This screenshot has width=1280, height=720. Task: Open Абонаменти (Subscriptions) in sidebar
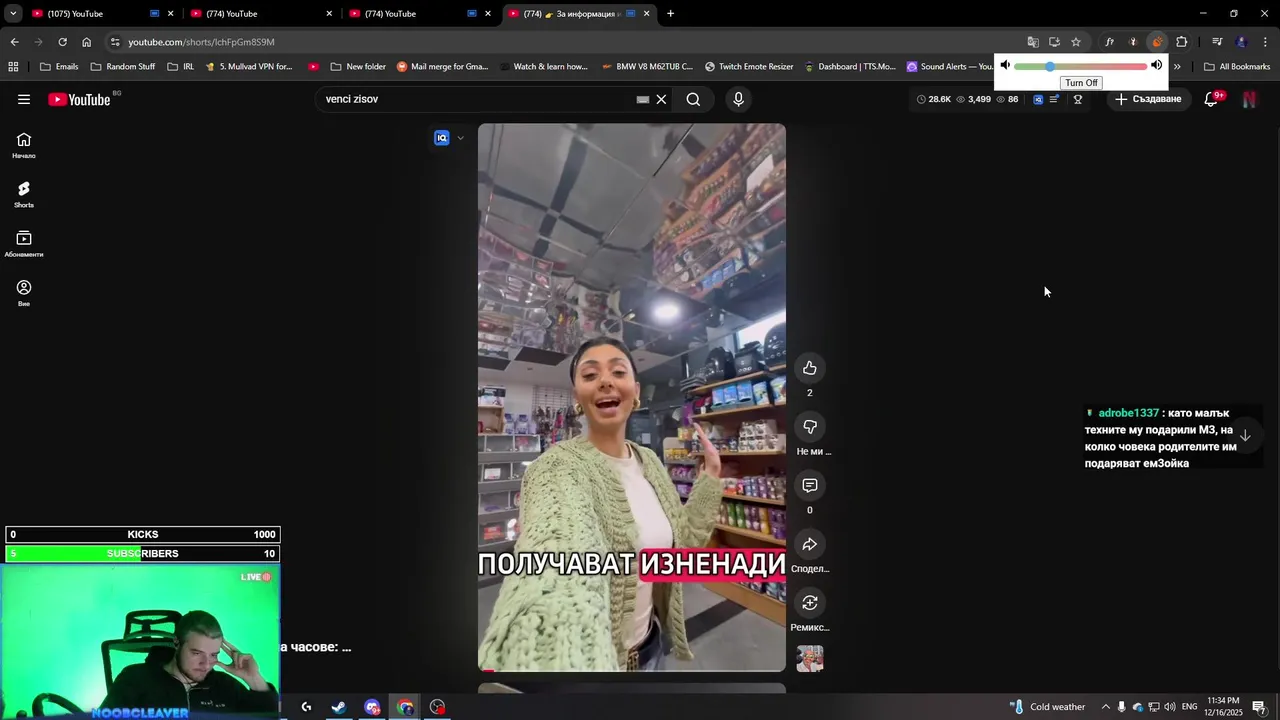coord(24,244)
